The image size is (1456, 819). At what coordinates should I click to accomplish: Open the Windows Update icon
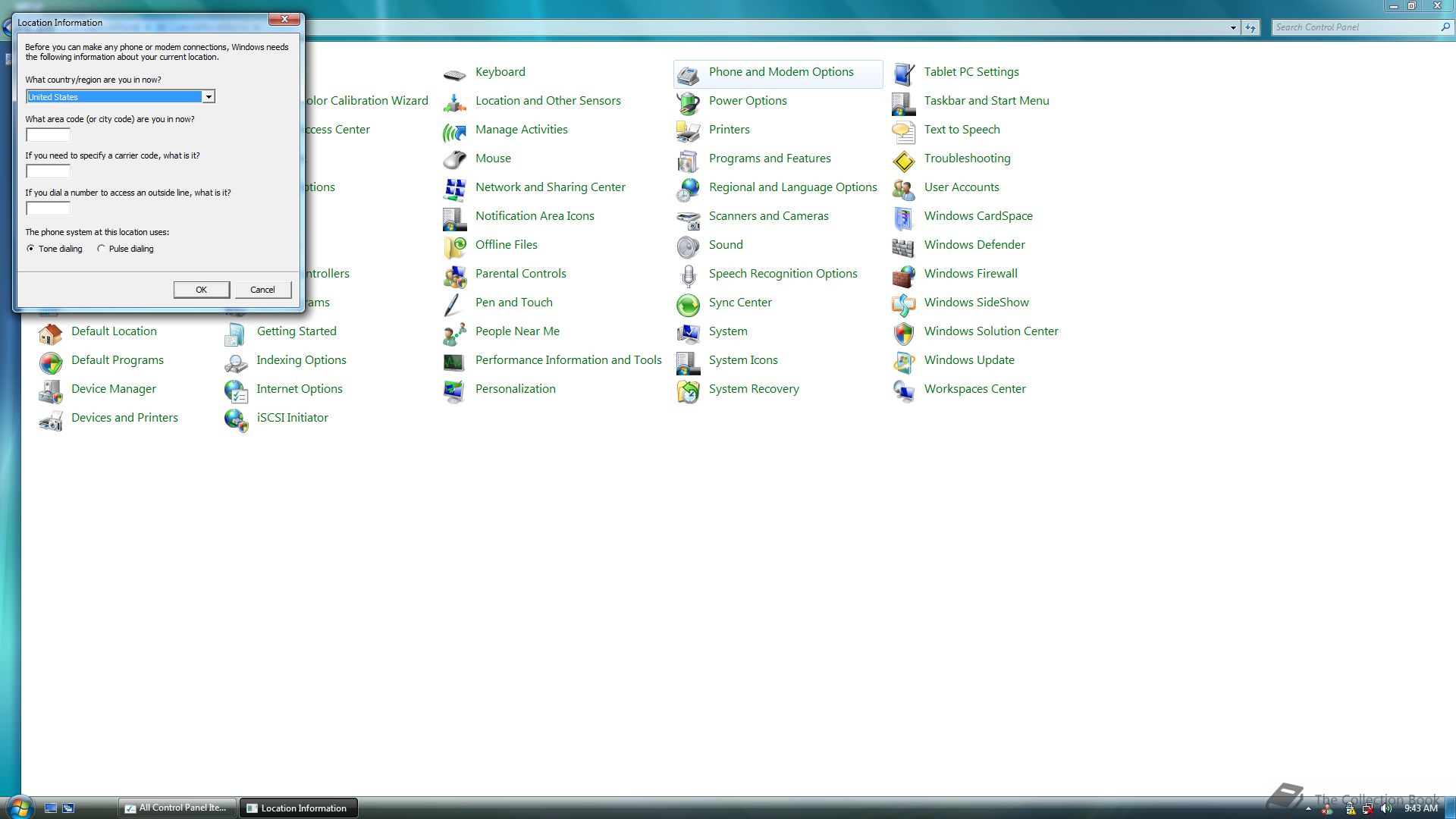coord(903,362)
